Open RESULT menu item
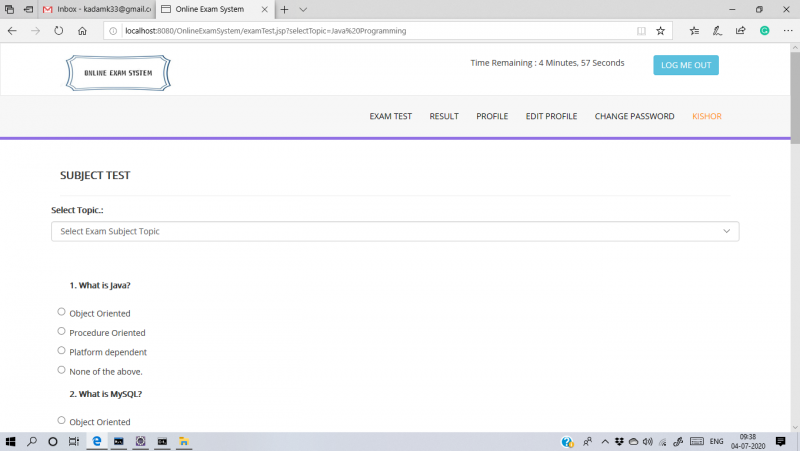 pyautogui.click(x=444, y=116)
